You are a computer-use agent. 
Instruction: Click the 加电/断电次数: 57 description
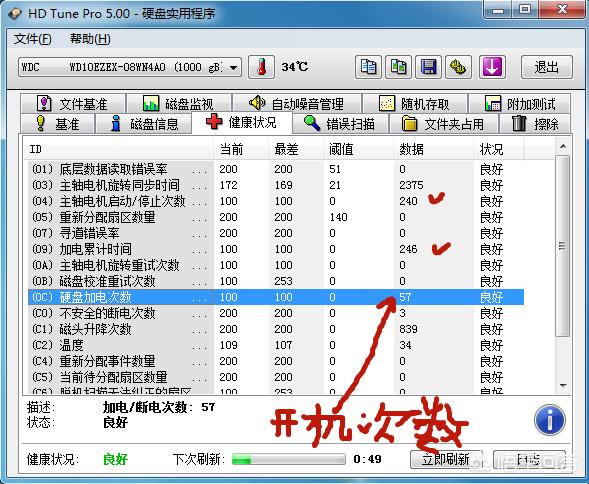(159, 407)
